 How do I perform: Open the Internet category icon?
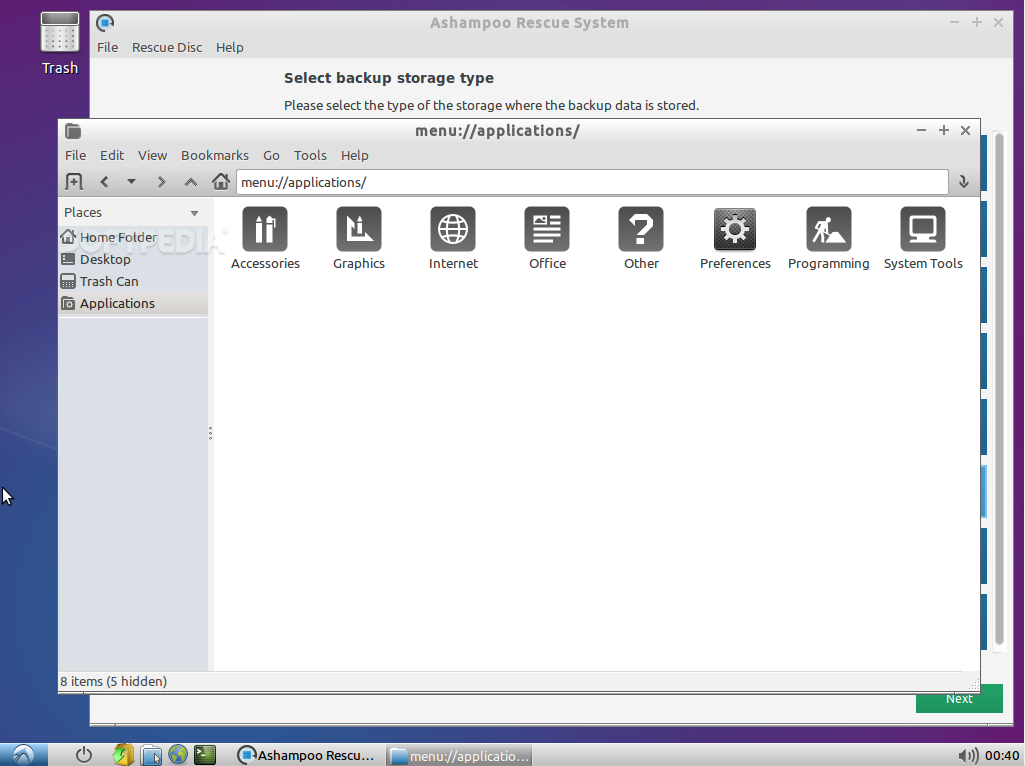(453, 229)
